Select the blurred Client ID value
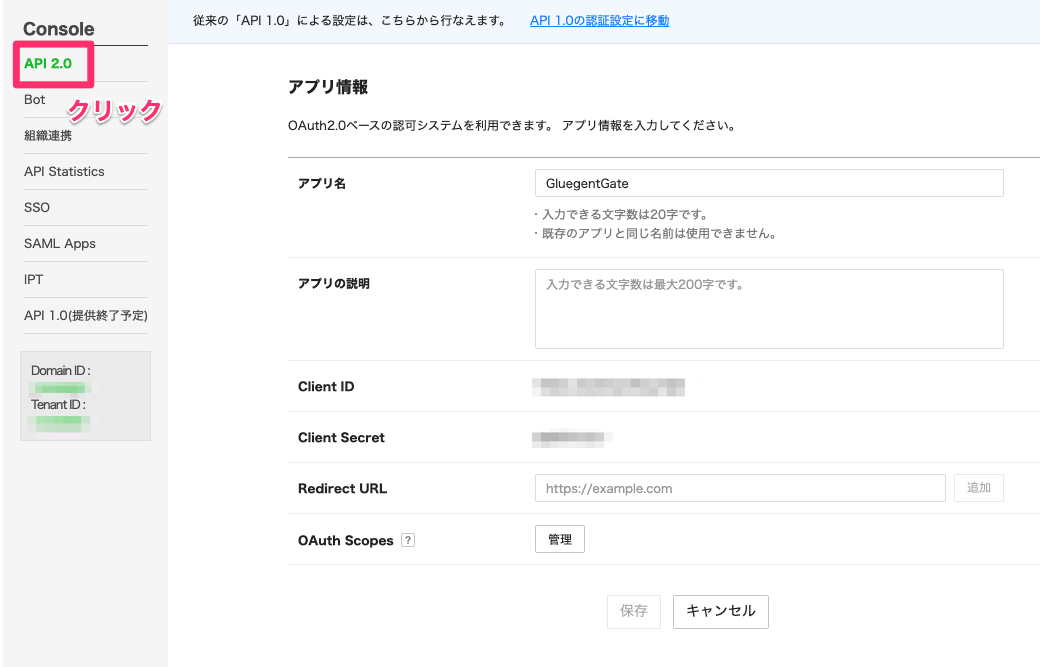1040x667 pixels. 608,387
